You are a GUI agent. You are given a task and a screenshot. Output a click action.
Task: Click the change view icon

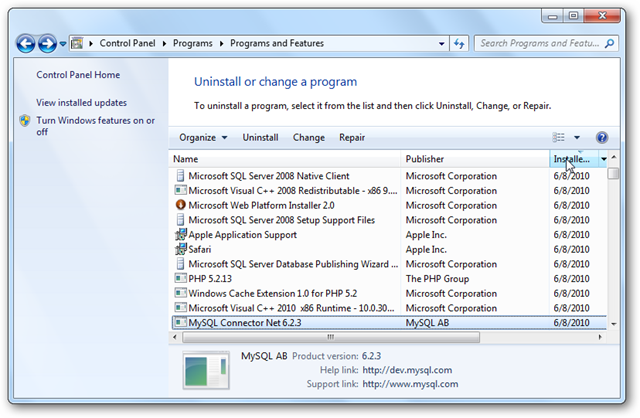tap(558, 138)
